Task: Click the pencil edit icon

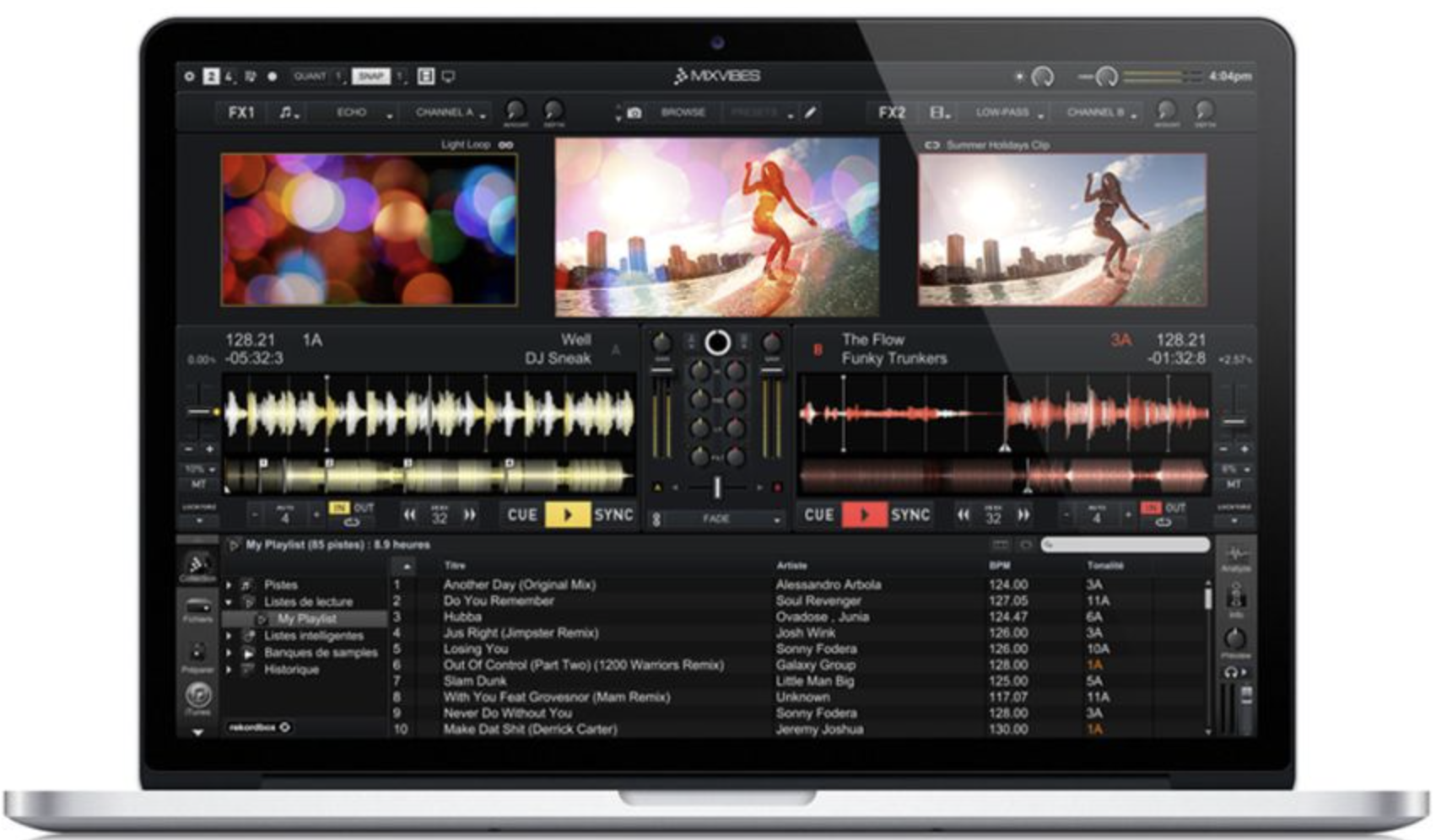Action: (x=810, y=112)
